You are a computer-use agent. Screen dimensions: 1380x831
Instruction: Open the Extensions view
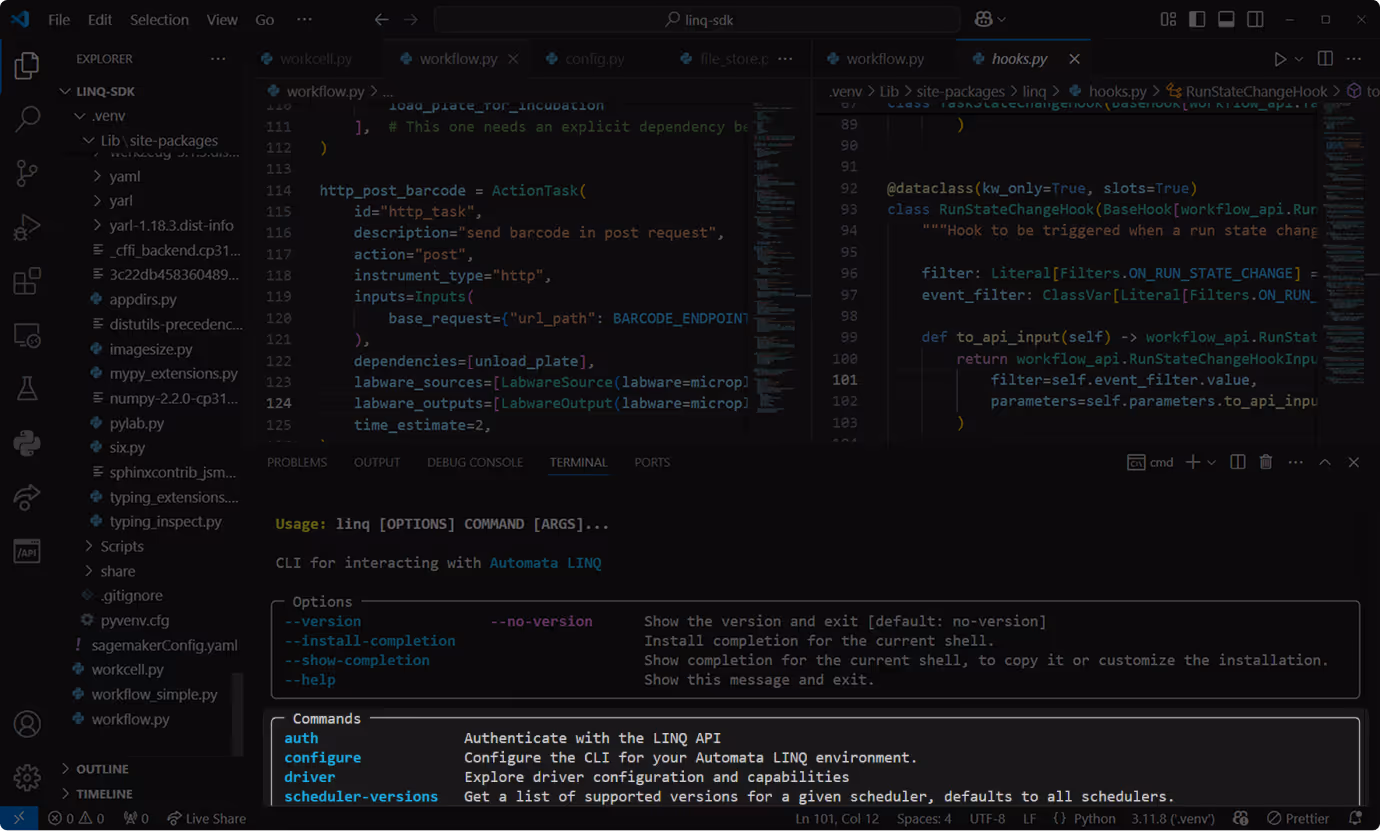[26, 281]
